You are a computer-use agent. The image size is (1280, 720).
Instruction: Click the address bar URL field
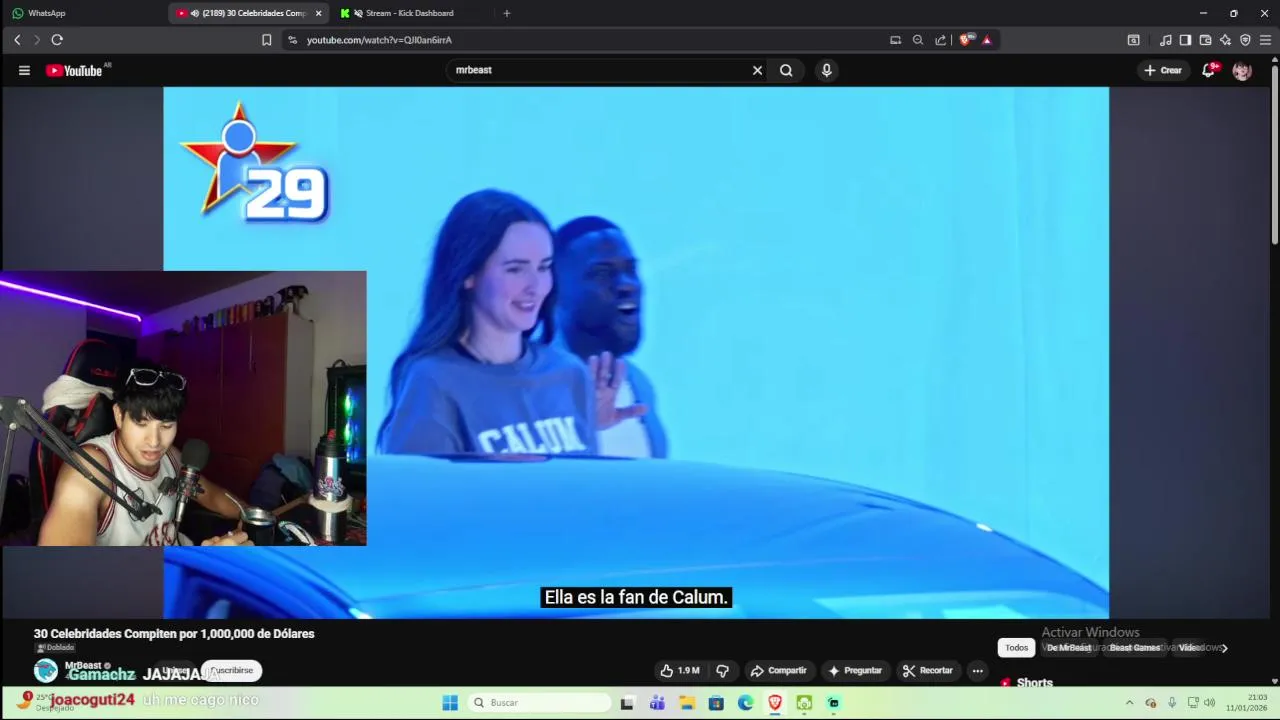590,40
